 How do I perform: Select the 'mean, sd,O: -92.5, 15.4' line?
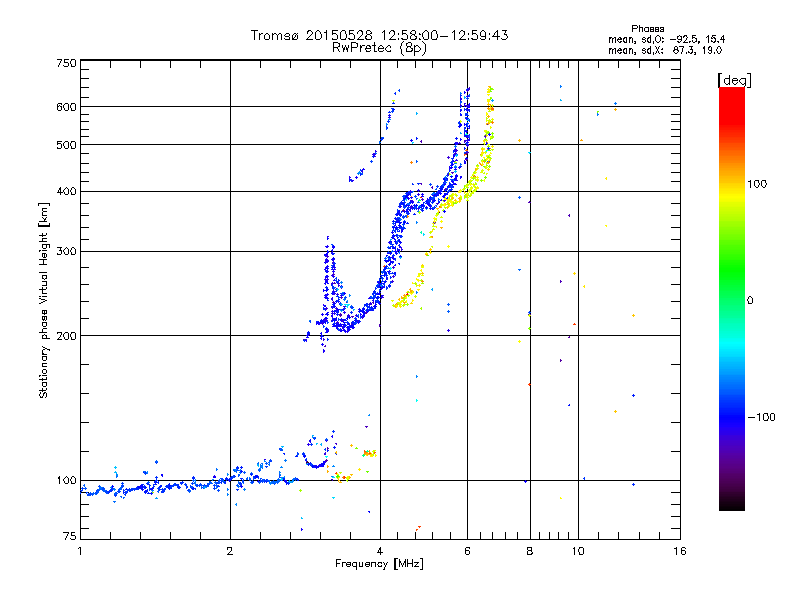pyautogui.click(x=666, y=39)
